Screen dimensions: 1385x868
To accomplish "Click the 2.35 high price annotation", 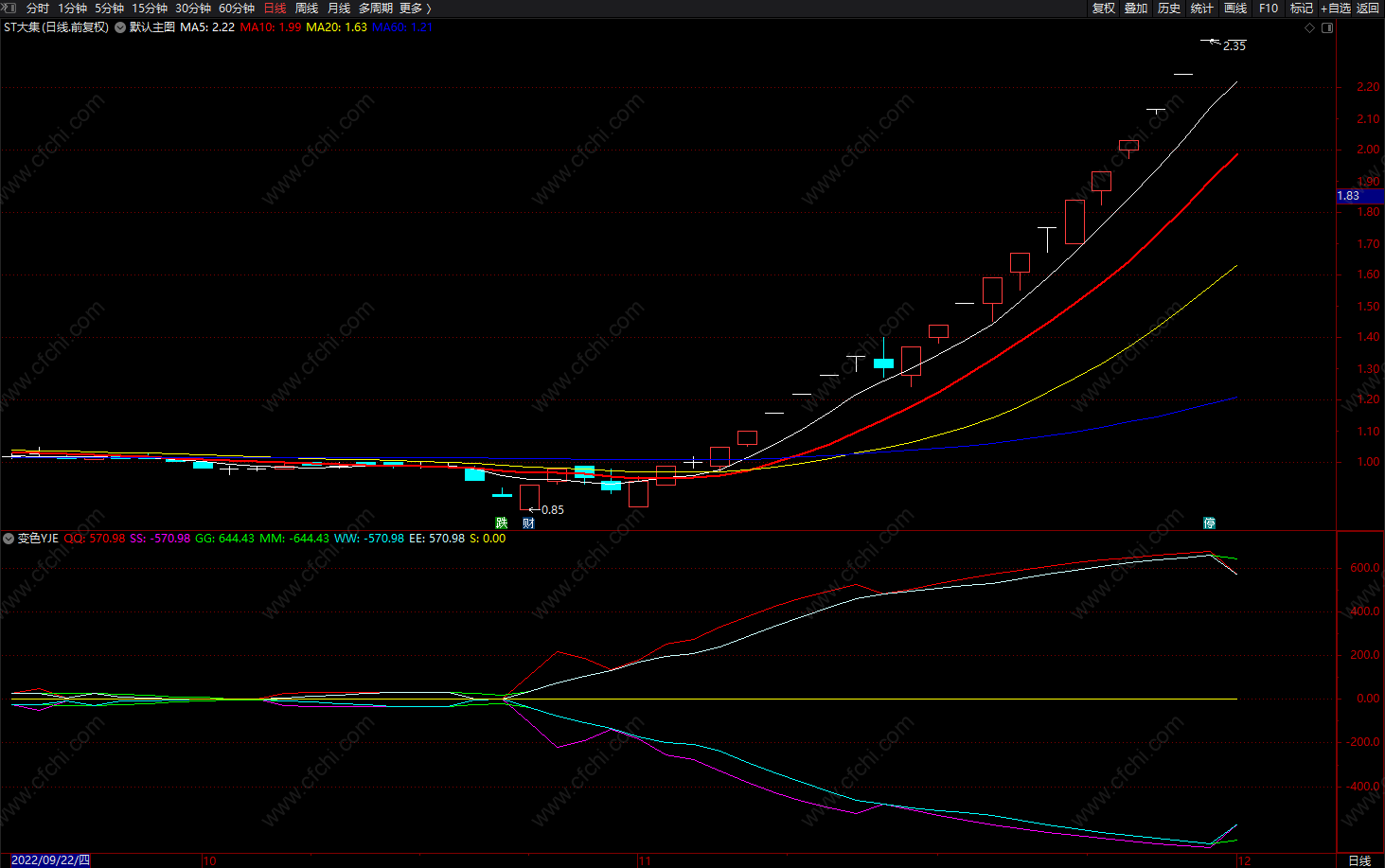I will click(x=1234, y=46).
